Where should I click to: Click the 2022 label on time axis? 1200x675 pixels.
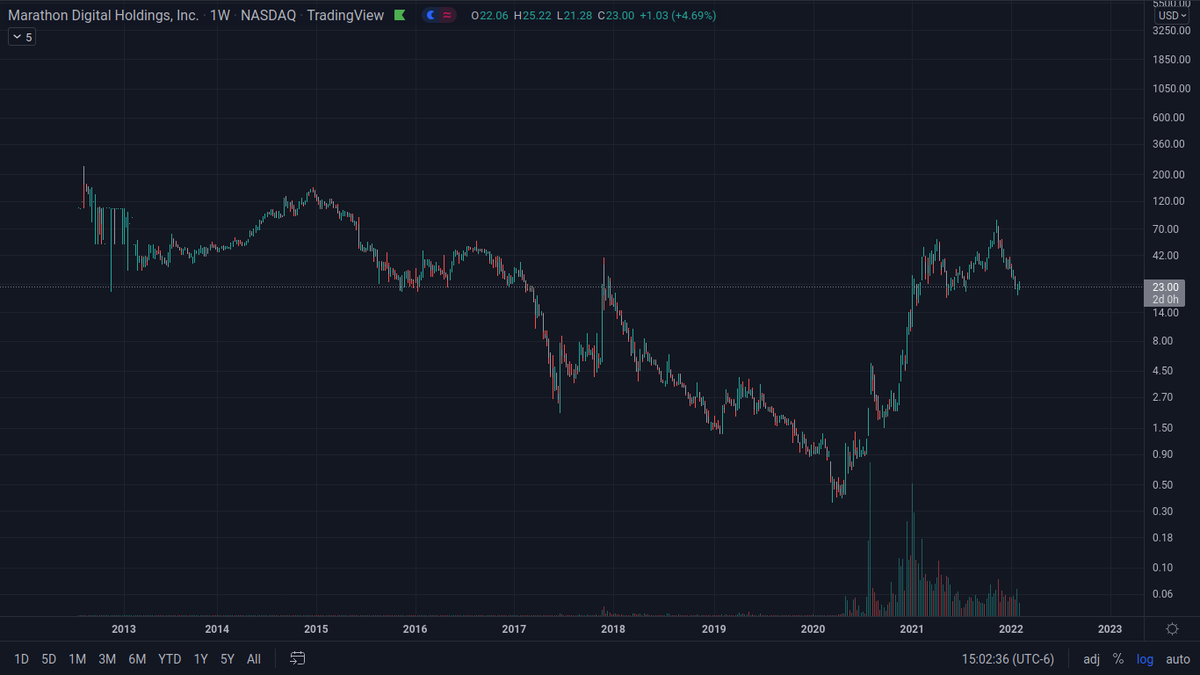(1011, 629)
